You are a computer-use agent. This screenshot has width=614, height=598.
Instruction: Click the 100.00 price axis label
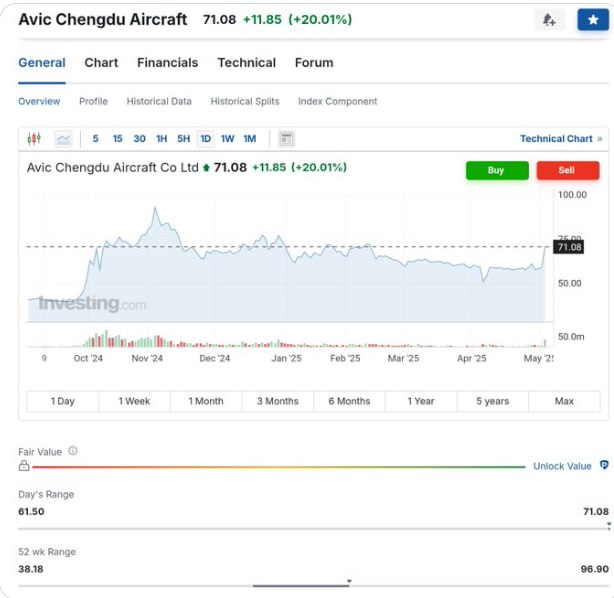572,195
